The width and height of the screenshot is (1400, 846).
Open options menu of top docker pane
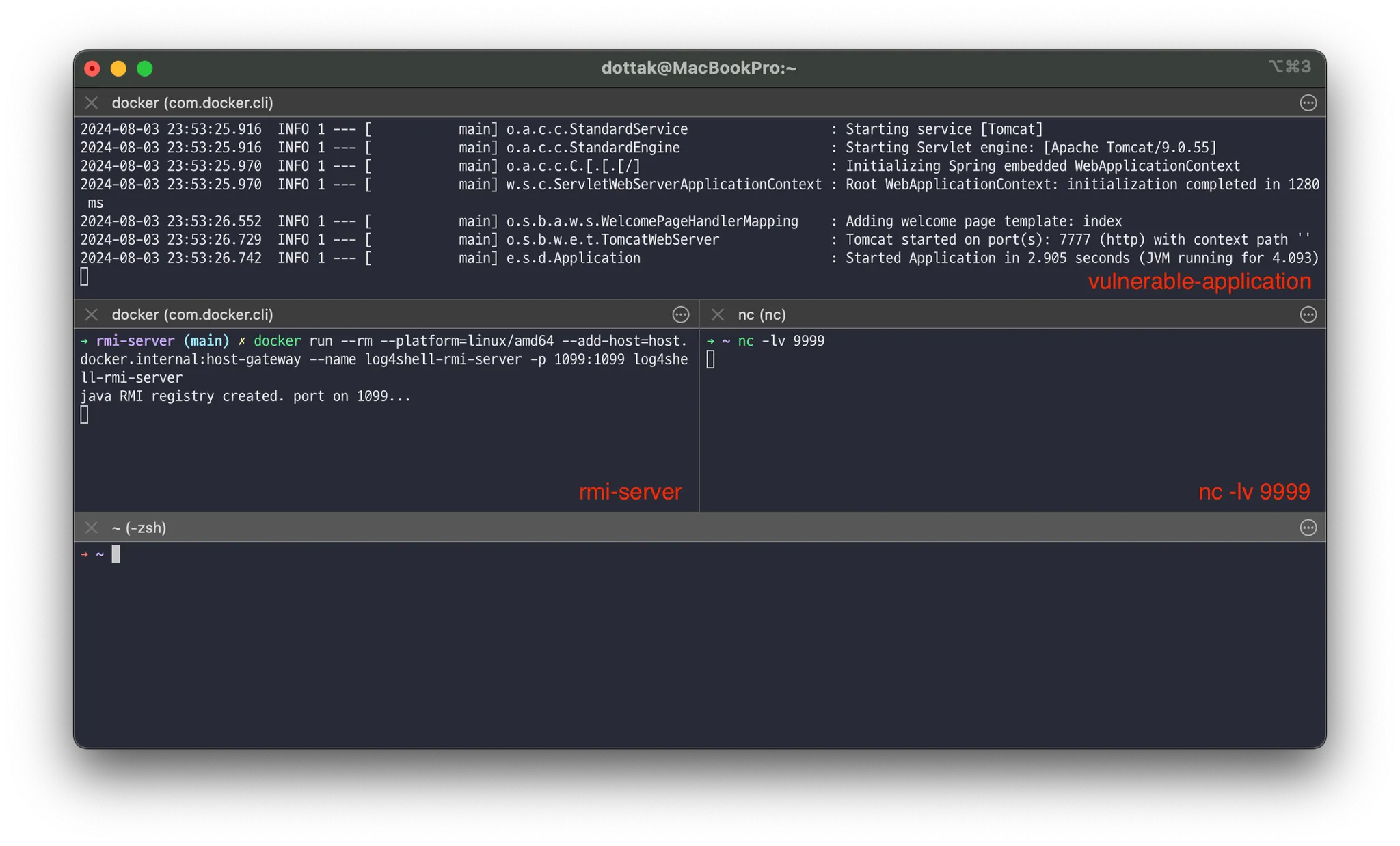(x=1308, y=103)
